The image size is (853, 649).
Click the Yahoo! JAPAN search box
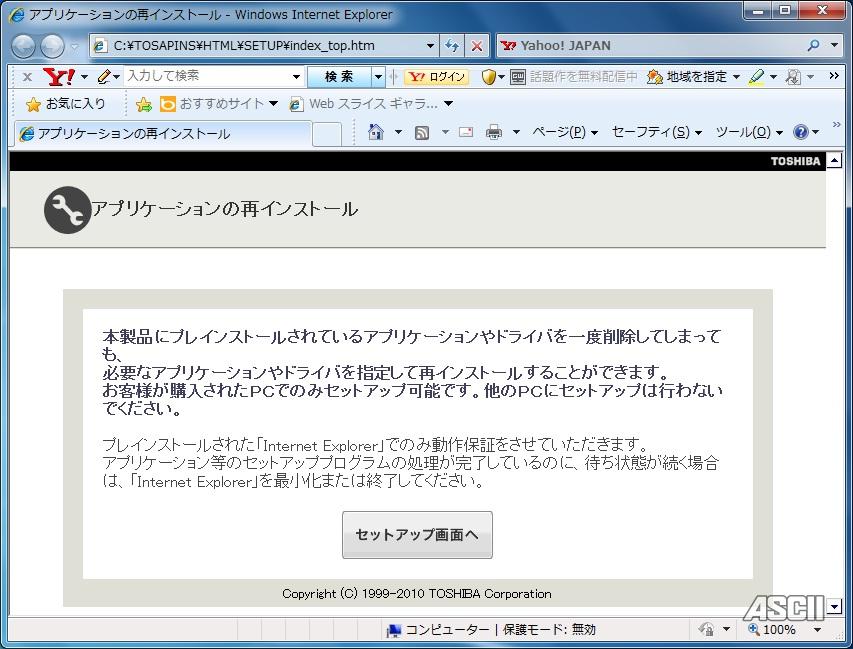[652, 46]
